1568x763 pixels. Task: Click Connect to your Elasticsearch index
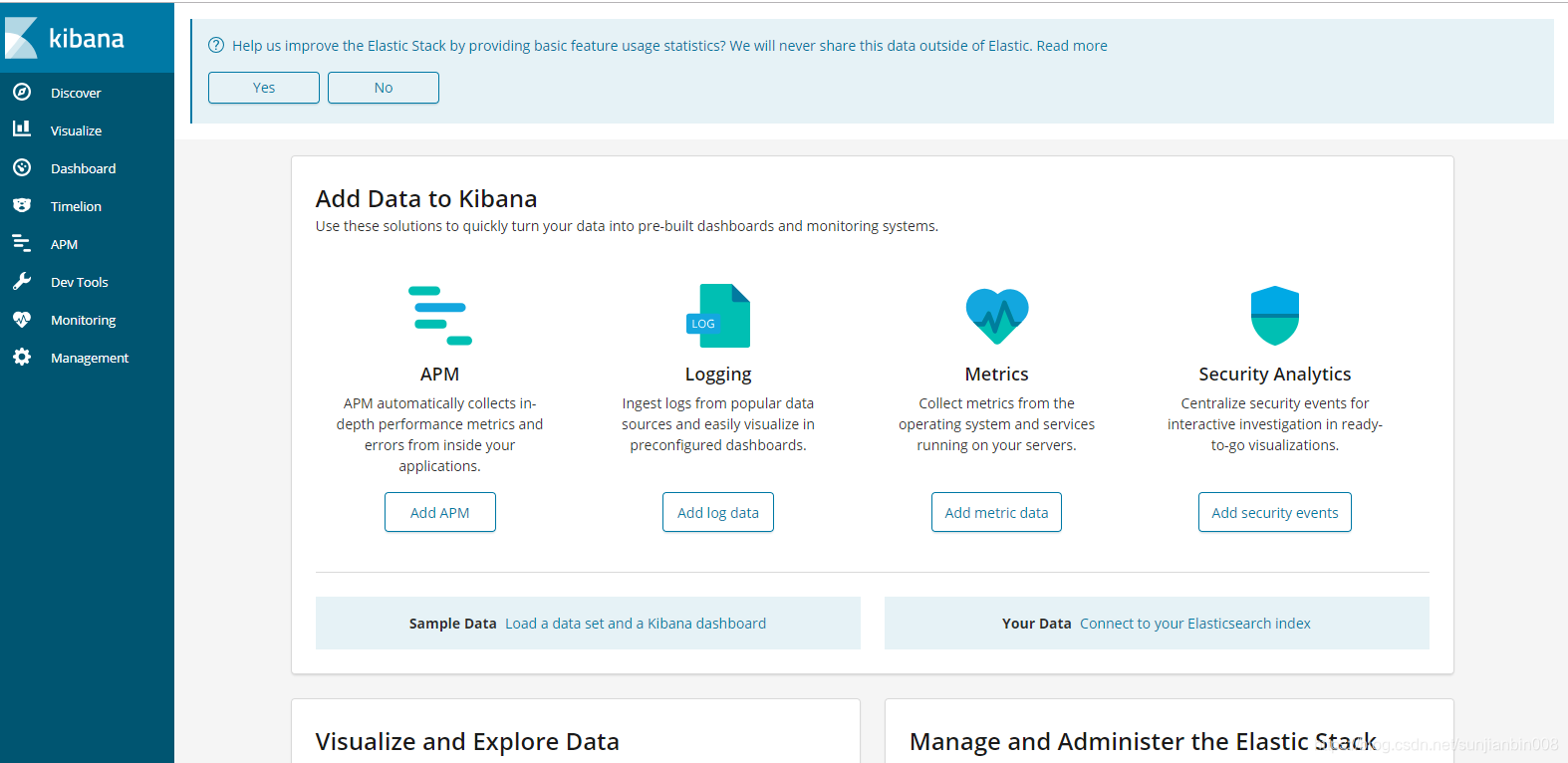(1195, 624)
